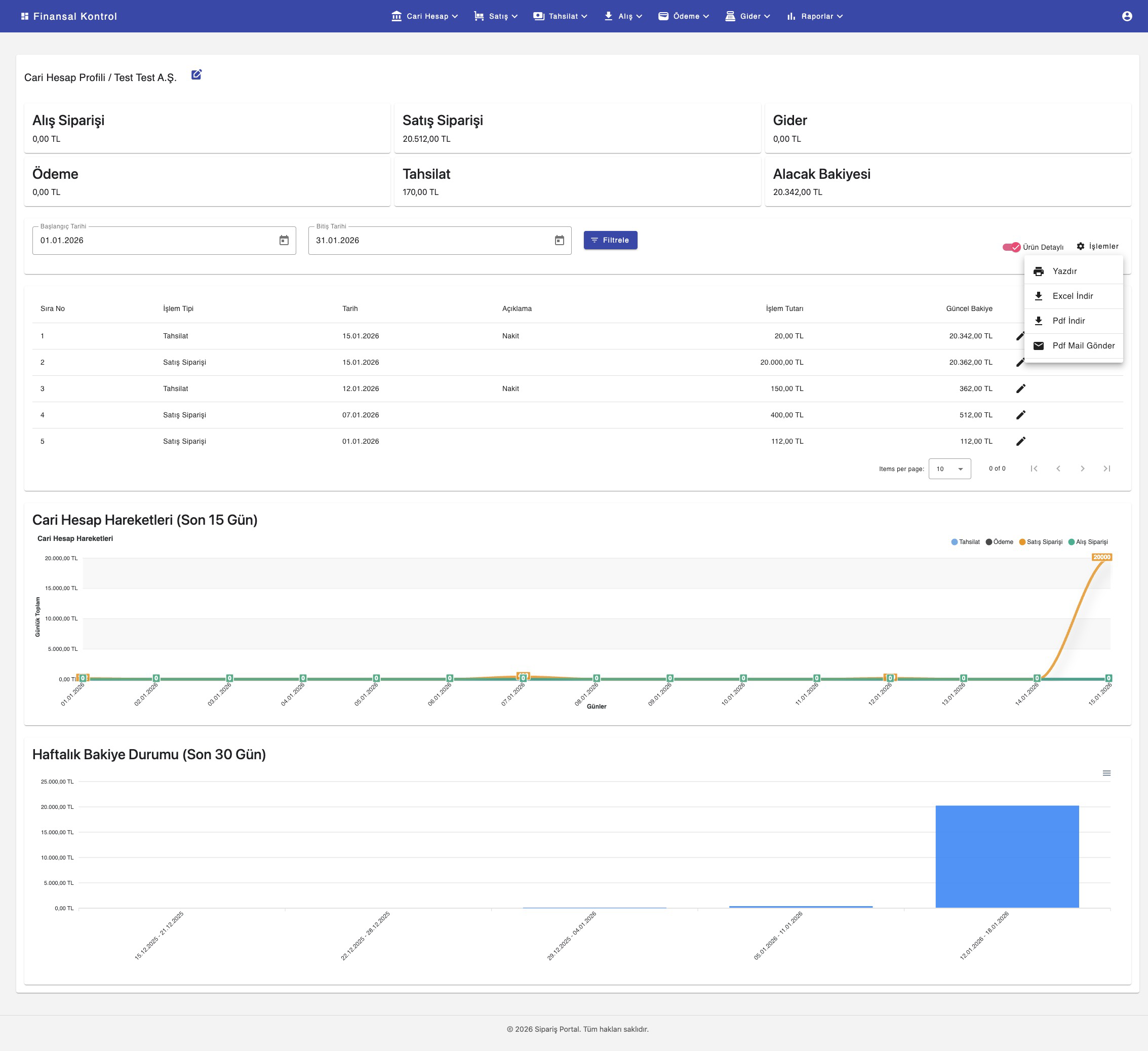
Task: Open the Bitiş Tarihi calendar picker icon
Action: [x=559, y=241]
